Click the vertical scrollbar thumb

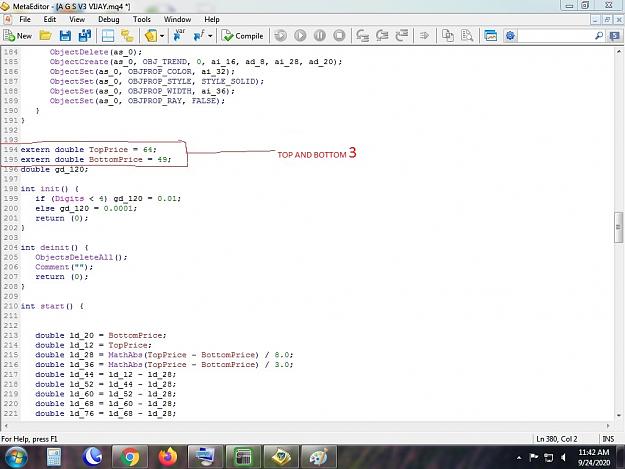tap(618, 227)
